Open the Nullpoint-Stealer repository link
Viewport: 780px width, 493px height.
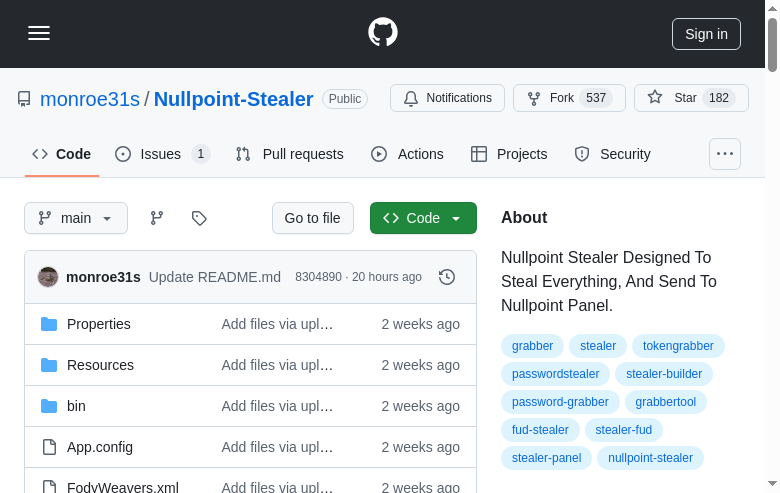click(x=233, y=99)
